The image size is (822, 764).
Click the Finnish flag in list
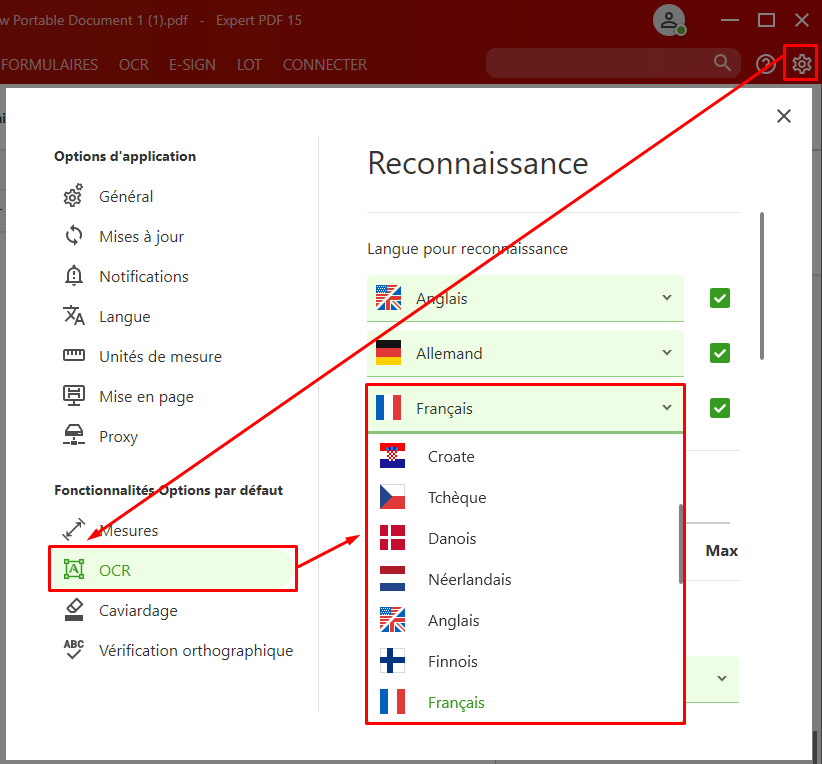(392, 661)
